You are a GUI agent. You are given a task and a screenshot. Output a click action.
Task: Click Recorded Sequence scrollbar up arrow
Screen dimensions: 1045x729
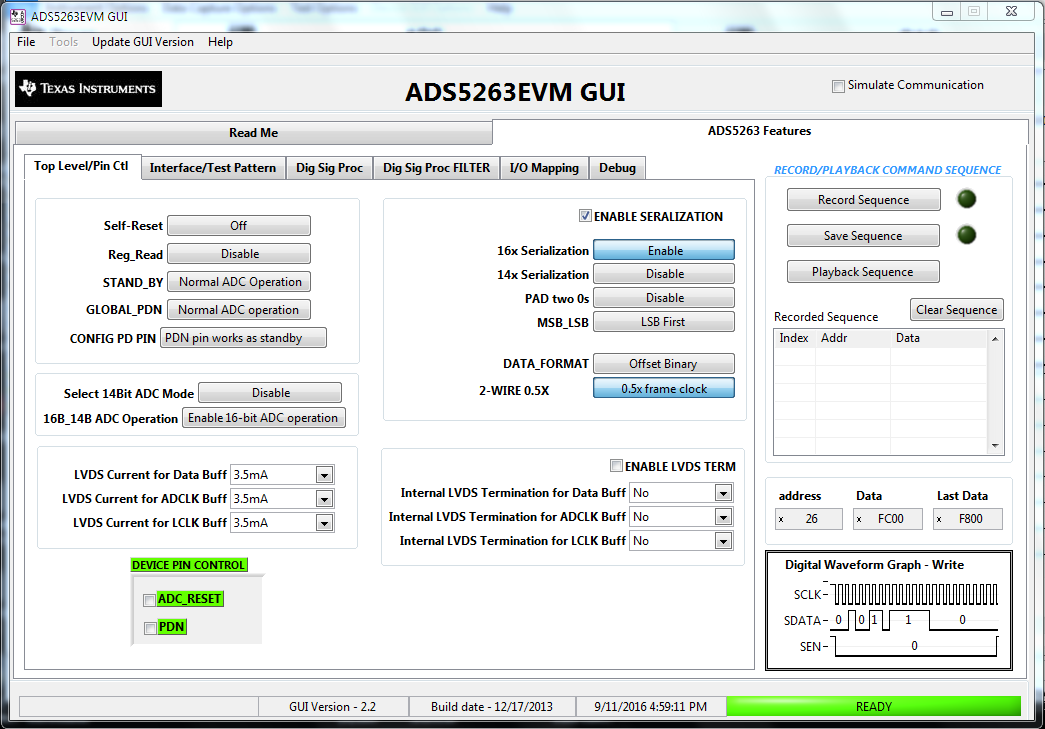pyautogui.click(x=995, y=339)
